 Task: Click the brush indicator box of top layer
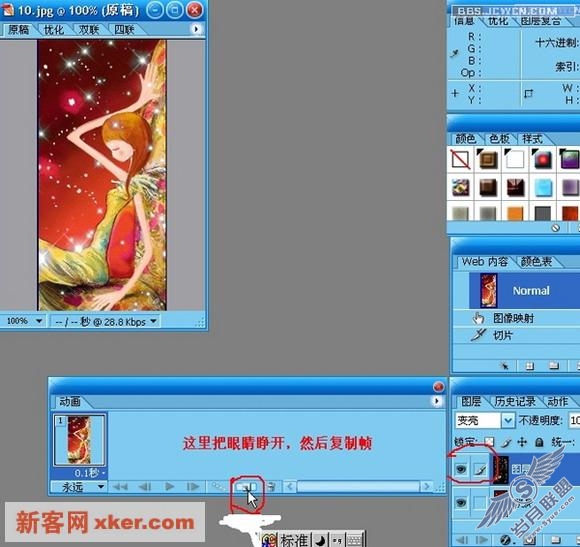click(480, 470)
